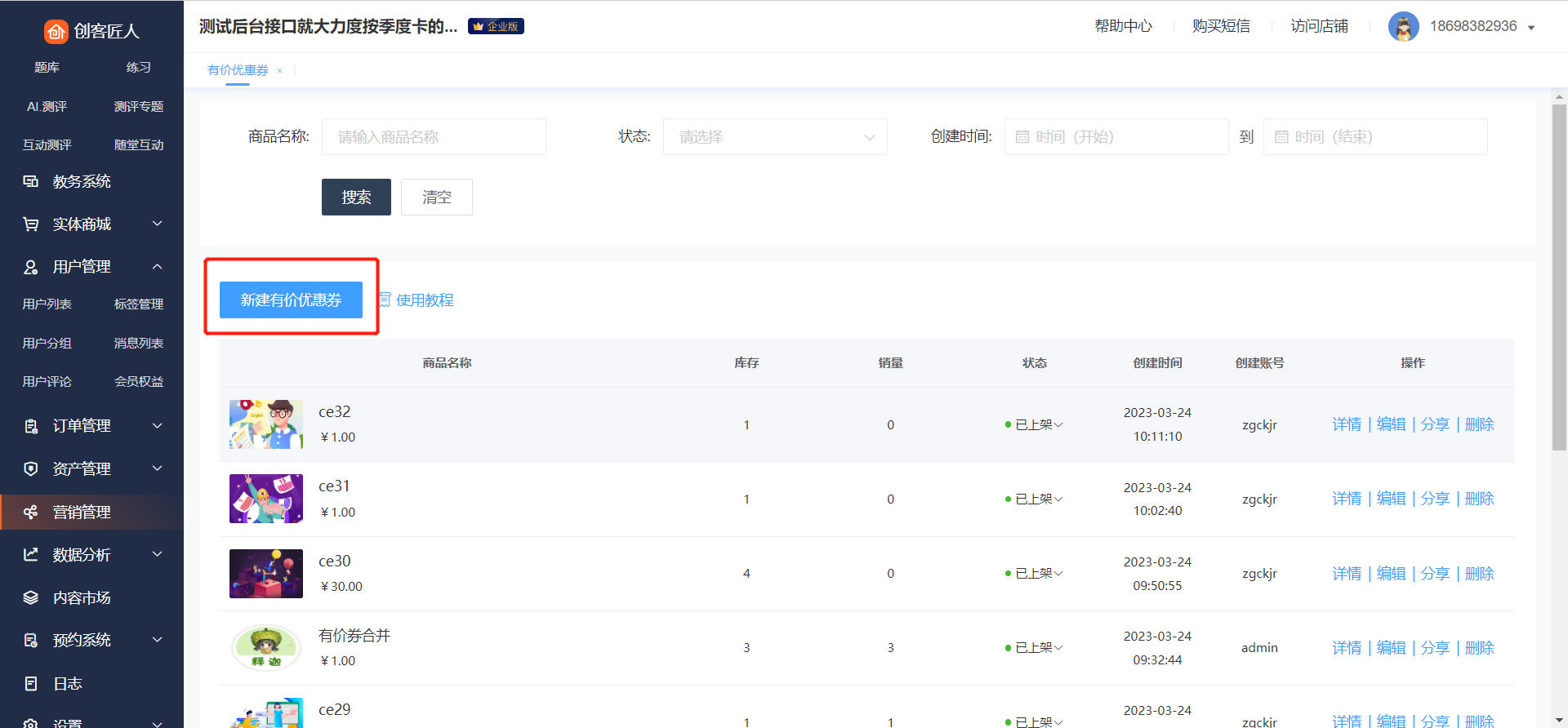Viewport: 1568px width, 728px height.
Task: Expand the 预约系统 sidebar menu
Action: (x=158, y=641)
